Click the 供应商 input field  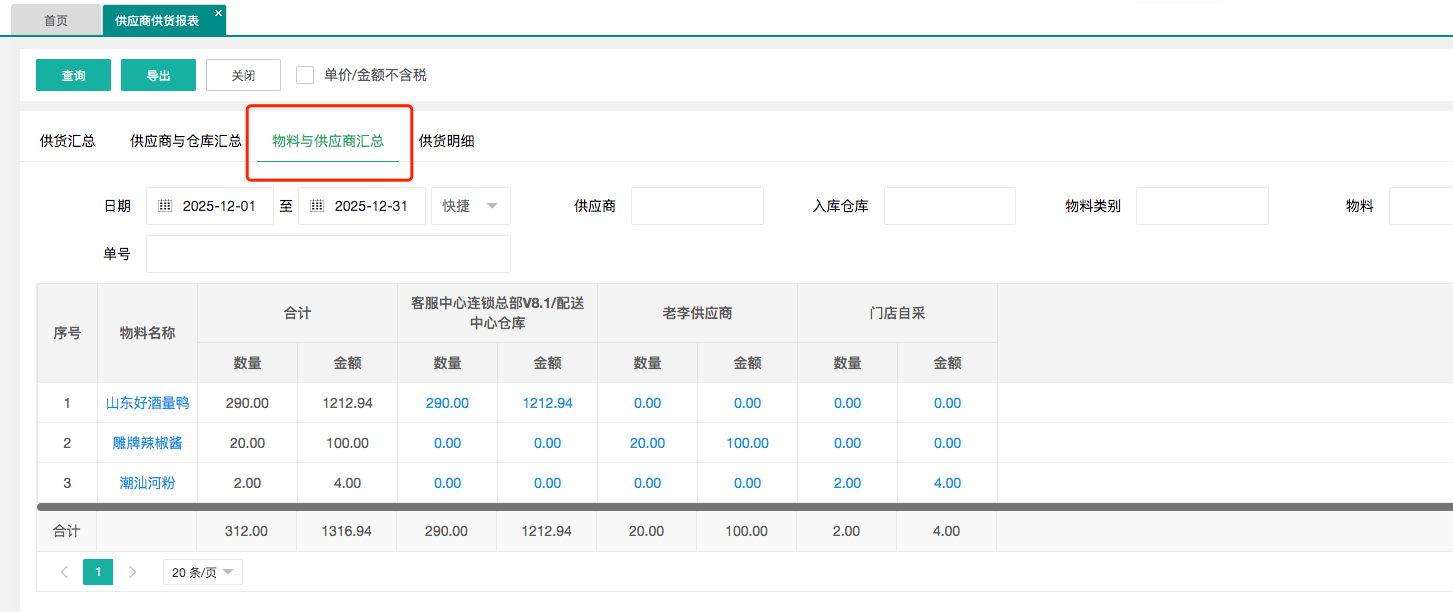(x=697, y=206)
